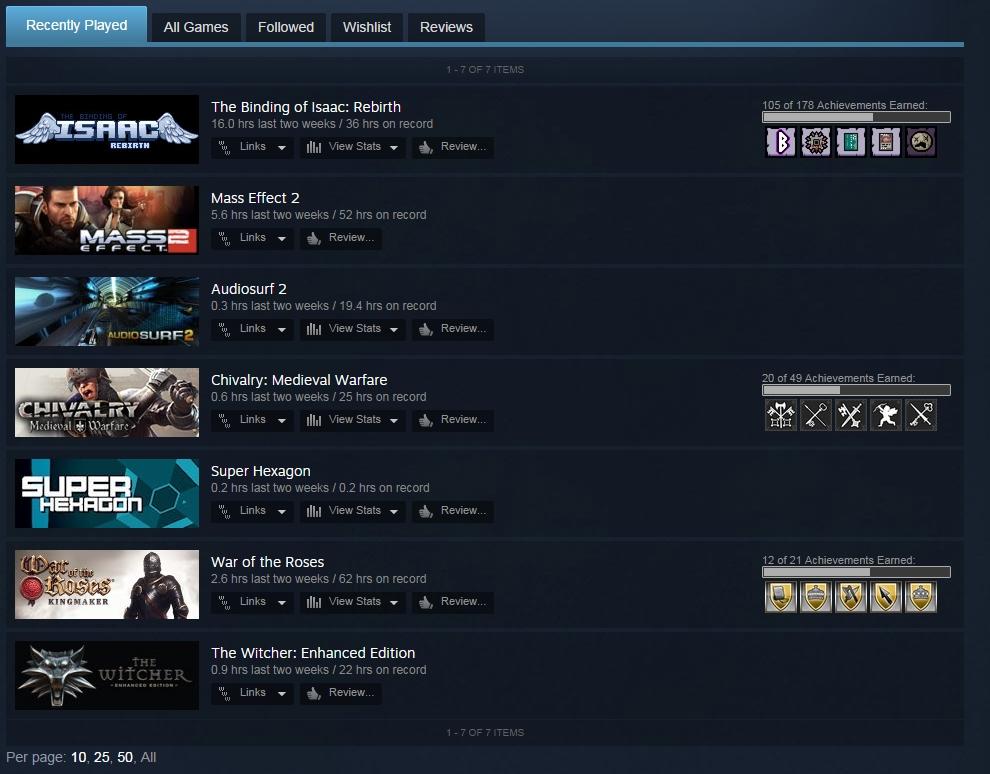Open Links dropdown for Super Hexagon
Image resolution: width=990 pixels, height=774 pixels.
click(252, 511)
